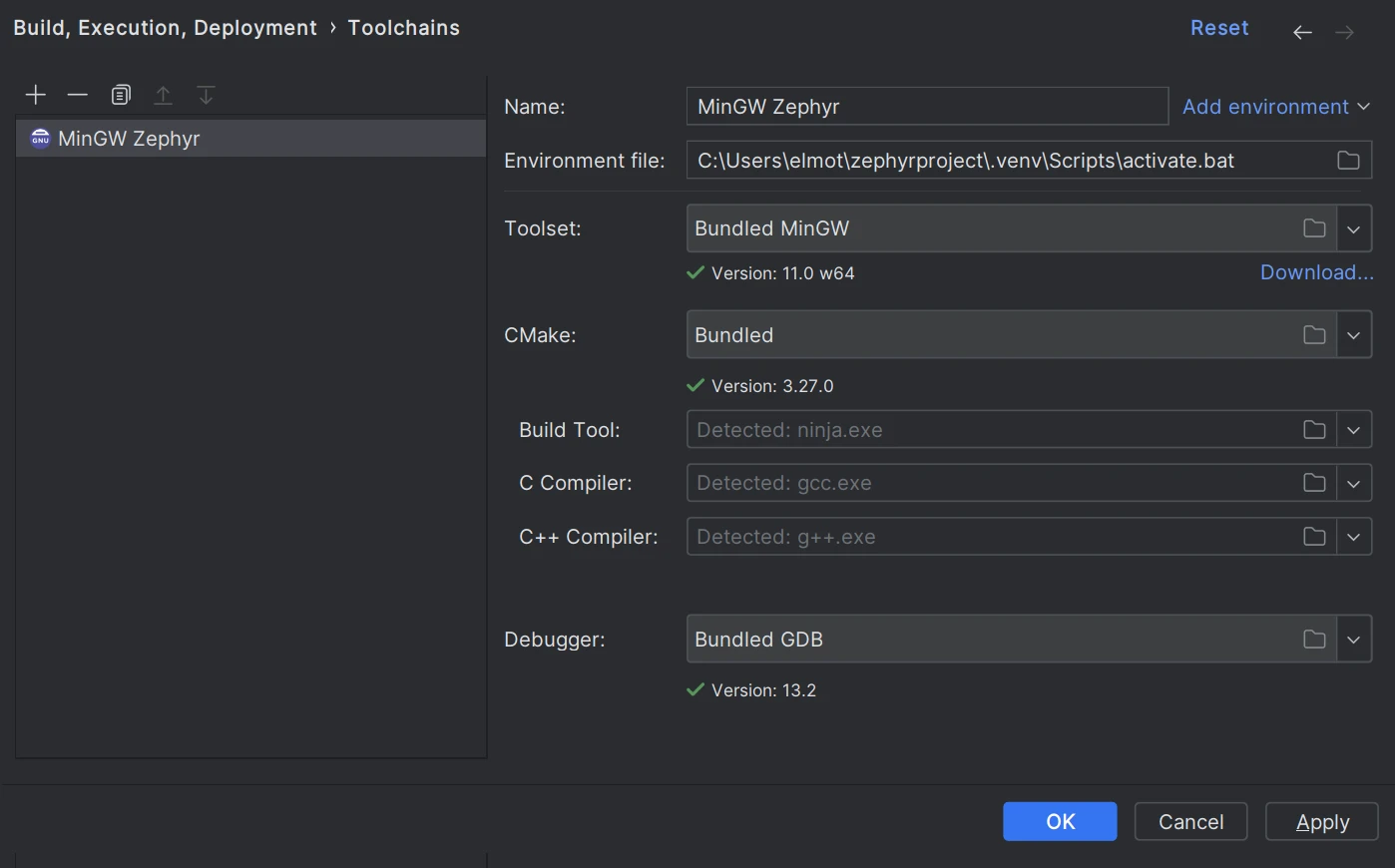Expand the Toolset dropdown
The height and width of the screenshot is (868, 1395).
point(1353,229)
